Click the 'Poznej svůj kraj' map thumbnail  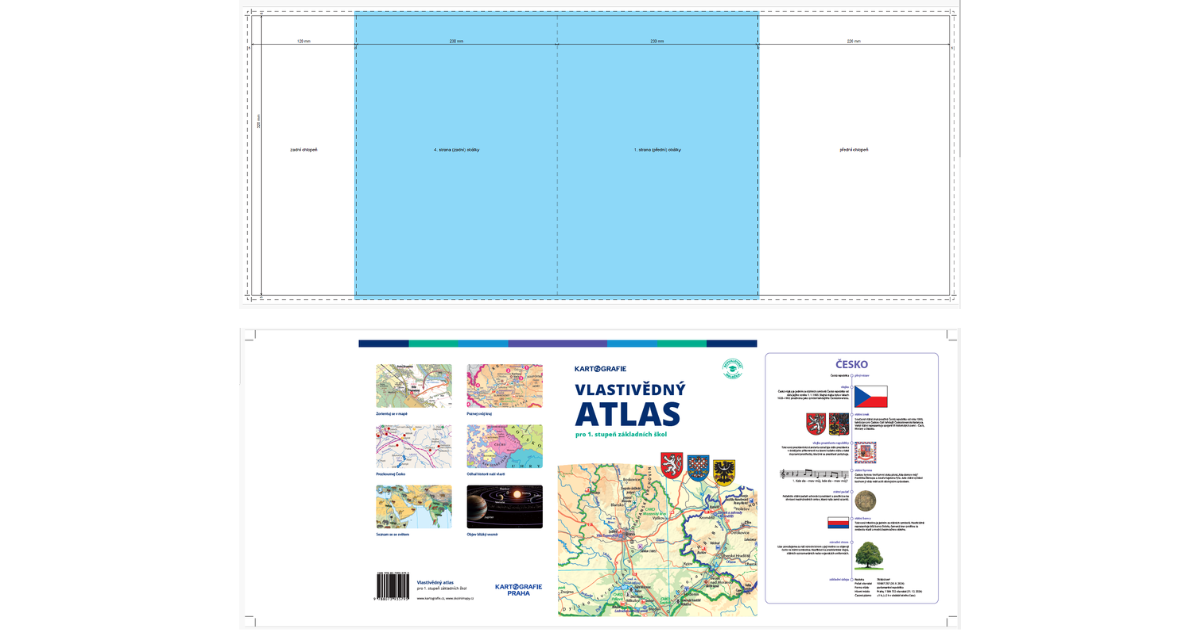[505, 385]
